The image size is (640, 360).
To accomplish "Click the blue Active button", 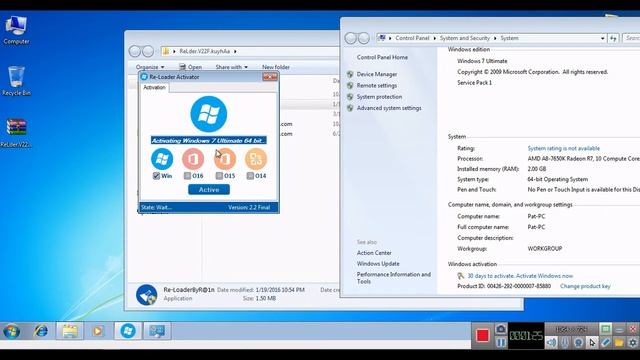I will point(209,190).
